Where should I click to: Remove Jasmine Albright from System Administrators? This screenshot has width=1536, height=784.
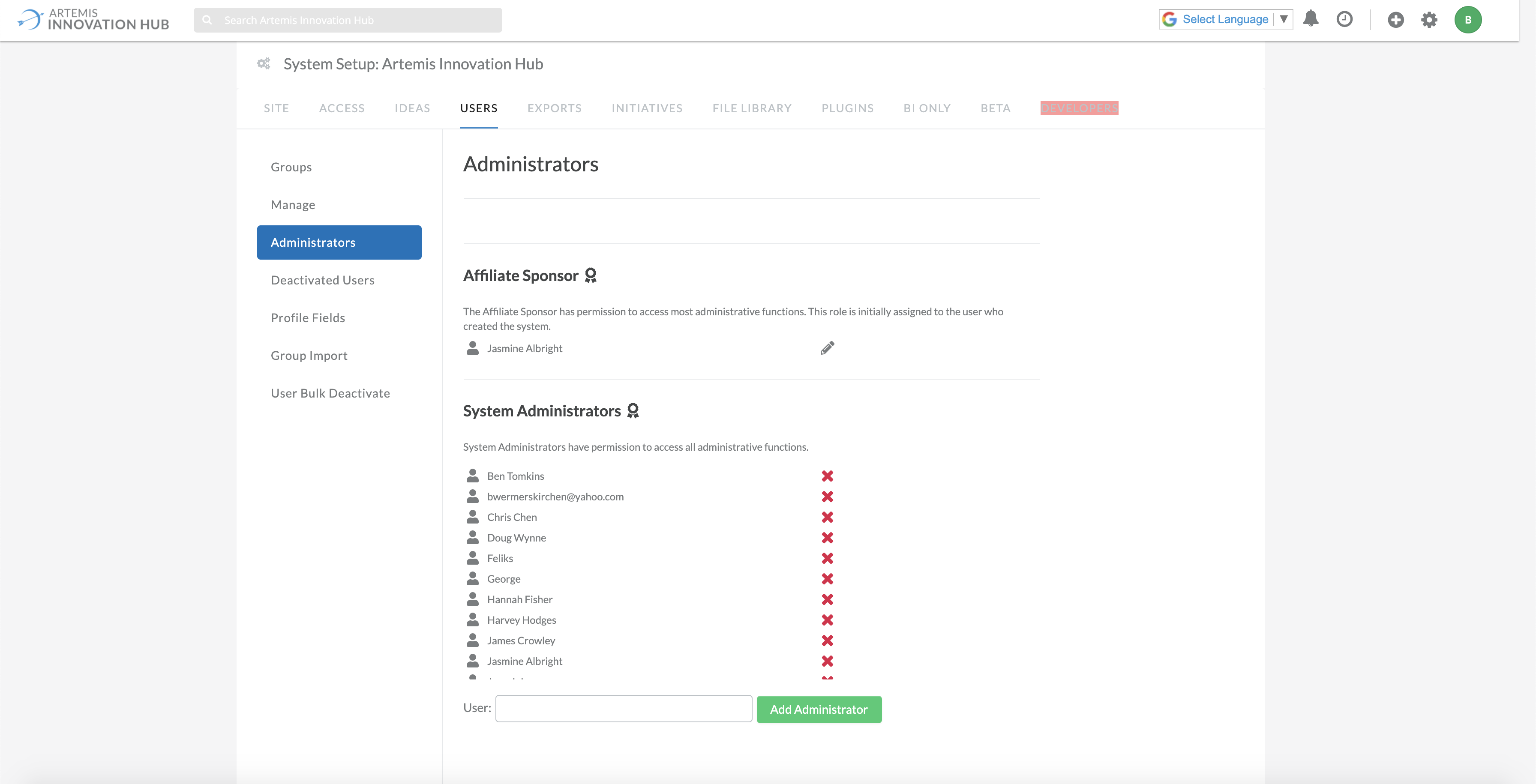pos(827,661)
